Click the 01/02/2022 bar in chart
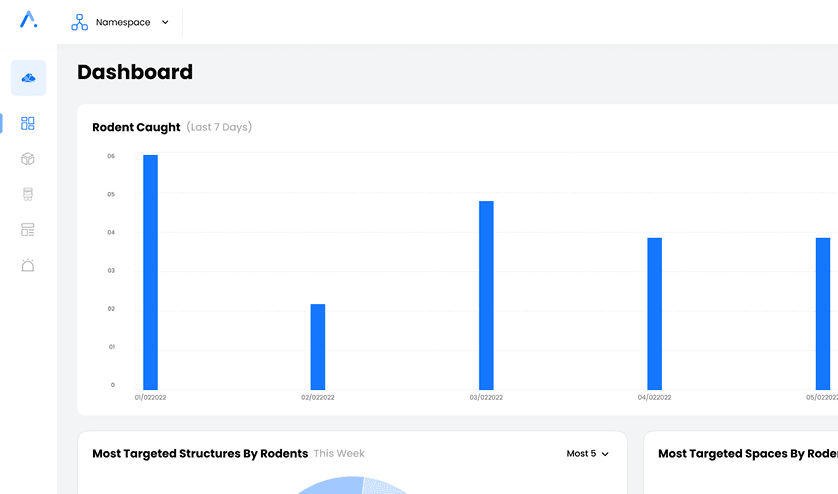 click(150, 272)
